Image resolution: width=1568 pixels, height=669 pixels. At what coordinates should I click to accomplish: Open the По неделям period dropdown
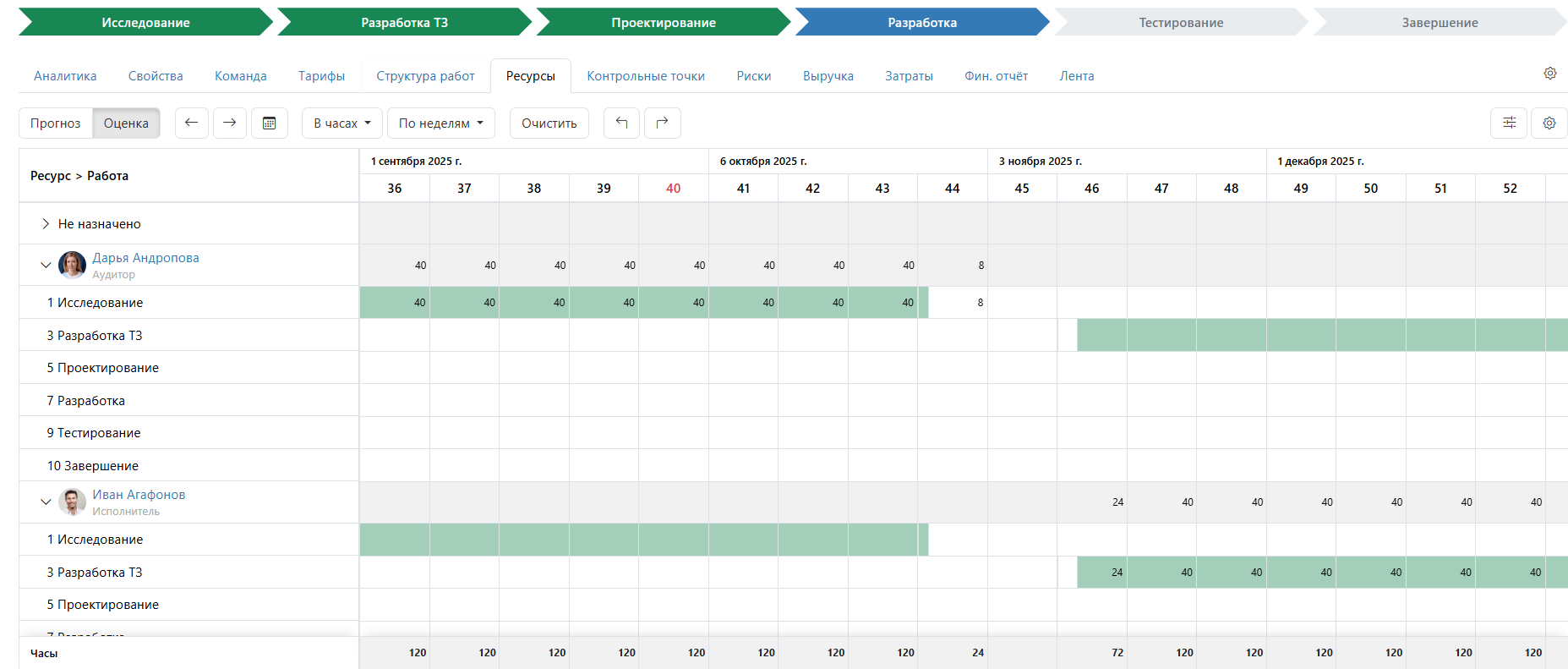click(440, 123)
